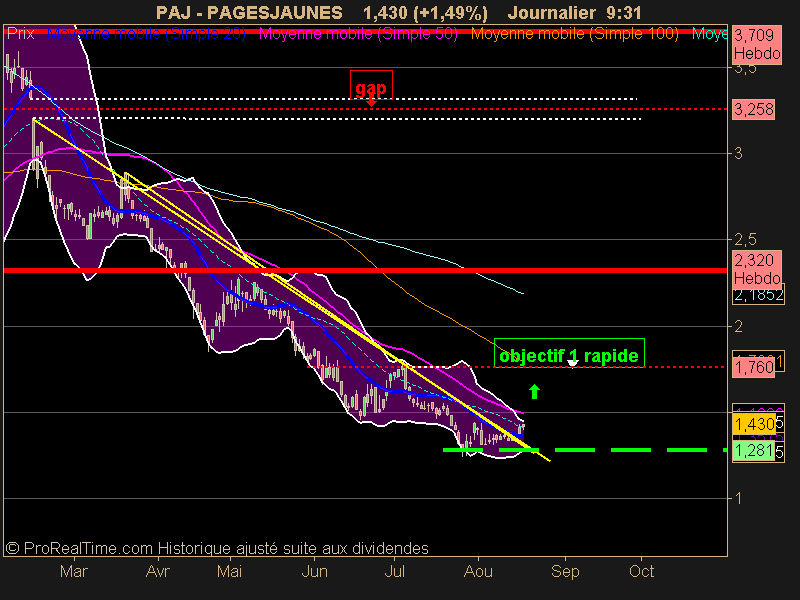Click the chart title 'PAJ - PAGESJAUNES'
This screenshot has width=800, height=600.
click(x=249, y=13)
